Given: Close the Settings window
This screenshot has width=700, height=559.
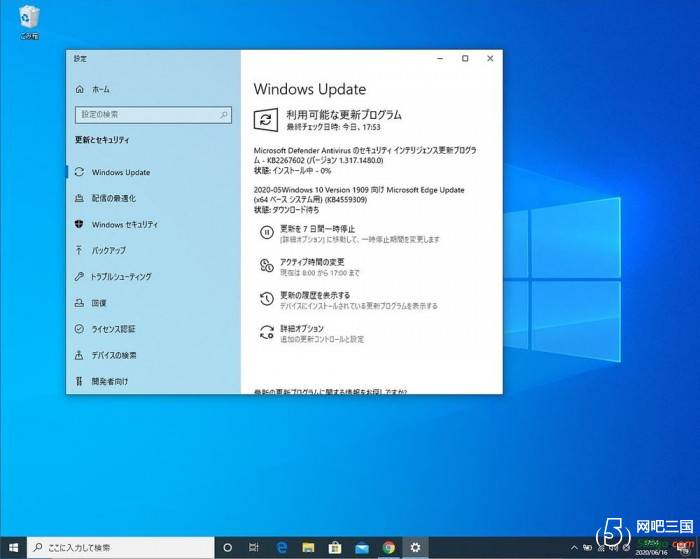Looking at the screenshot, I should 490,58.
